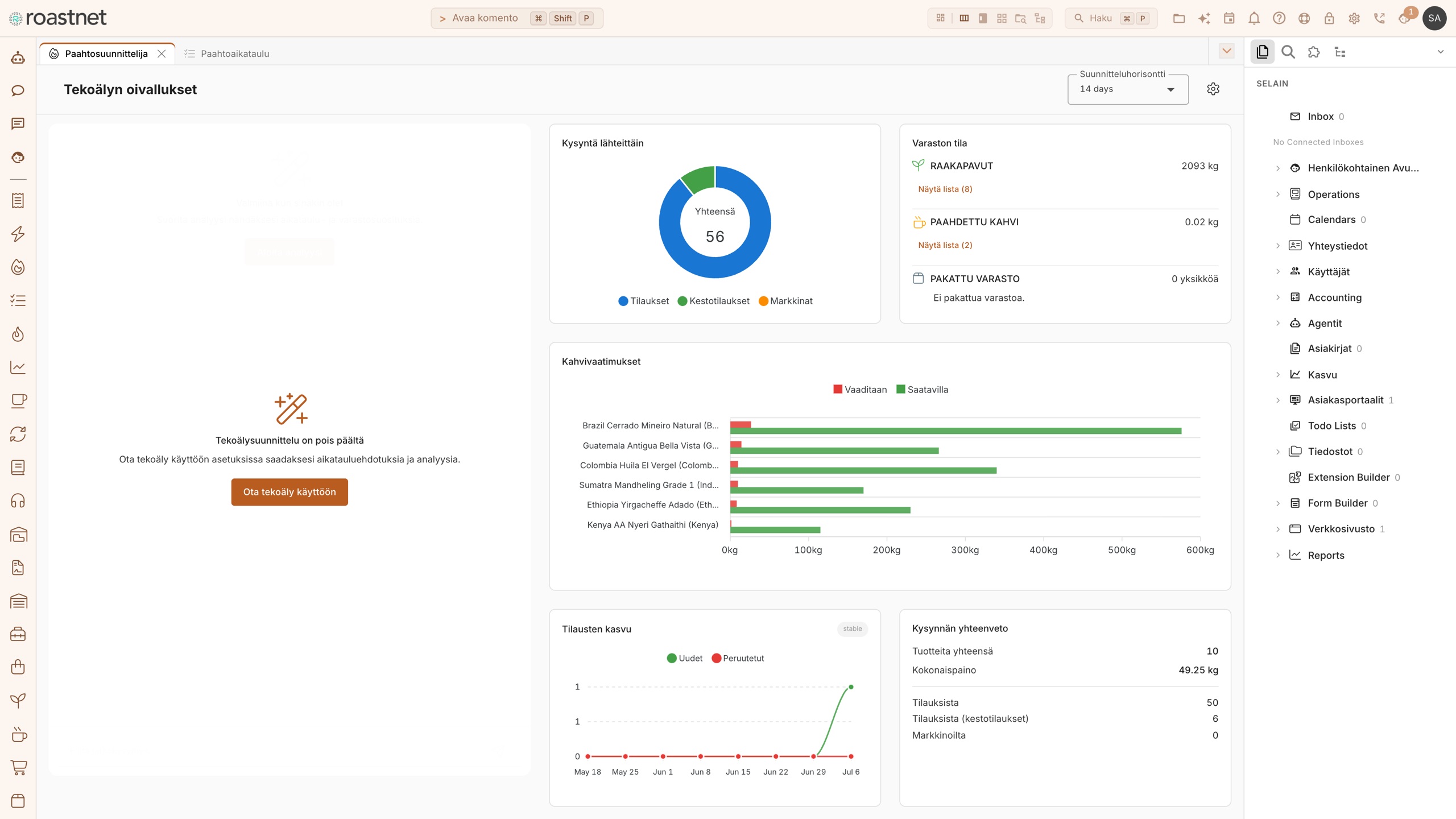Image resolution: width=1456 pixels, height=819 pixels.
Task: Open the notifications bell icon
Action: pos(1254,18)
